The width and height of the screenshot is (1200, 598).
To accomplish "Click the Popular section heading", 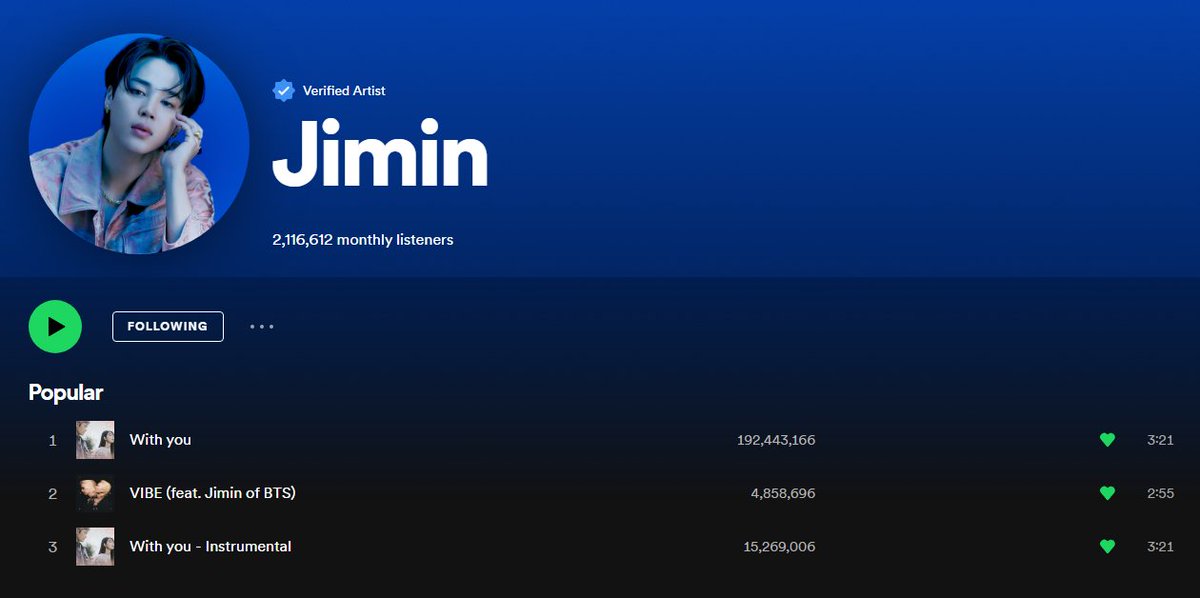I will 66,392.
